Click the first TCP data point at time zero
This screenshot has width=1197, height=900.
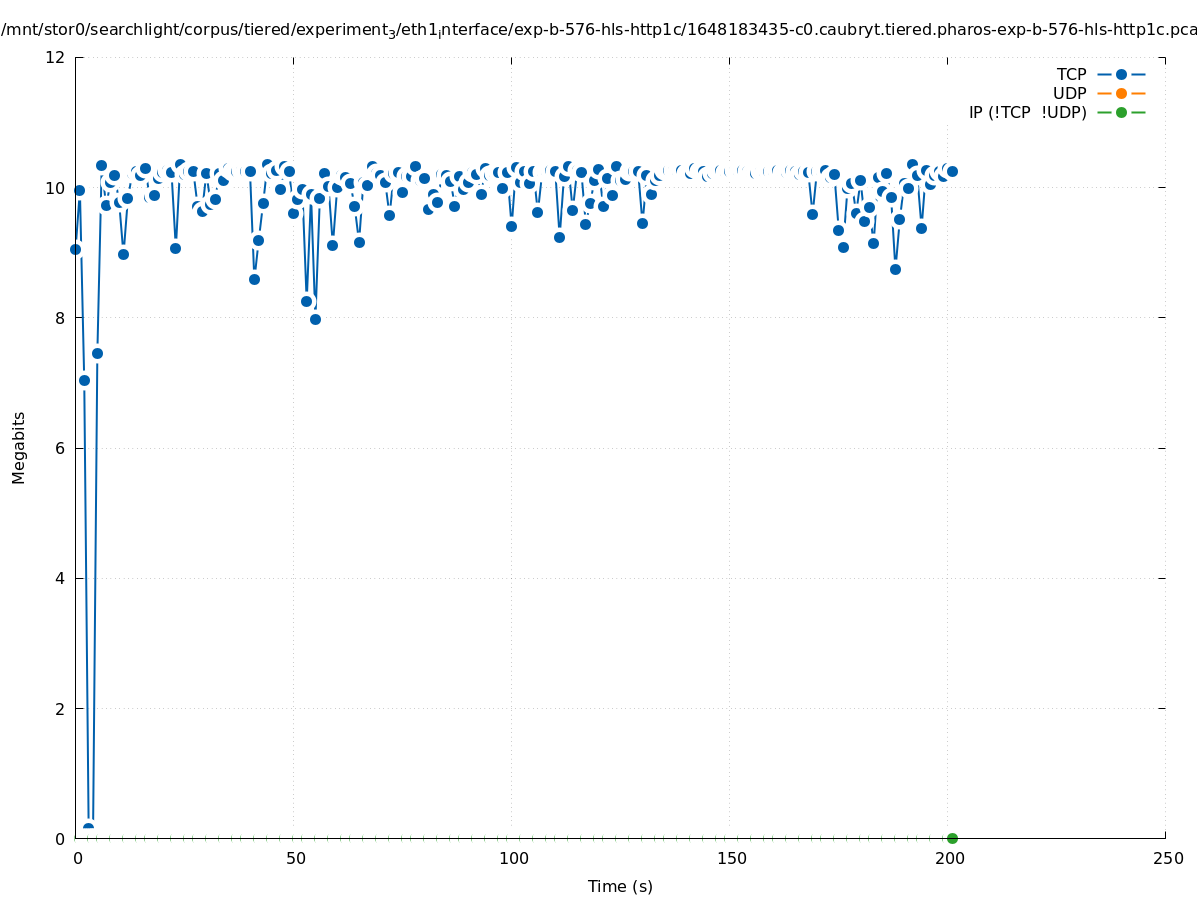pyautogui.click(x=75, y=249)
